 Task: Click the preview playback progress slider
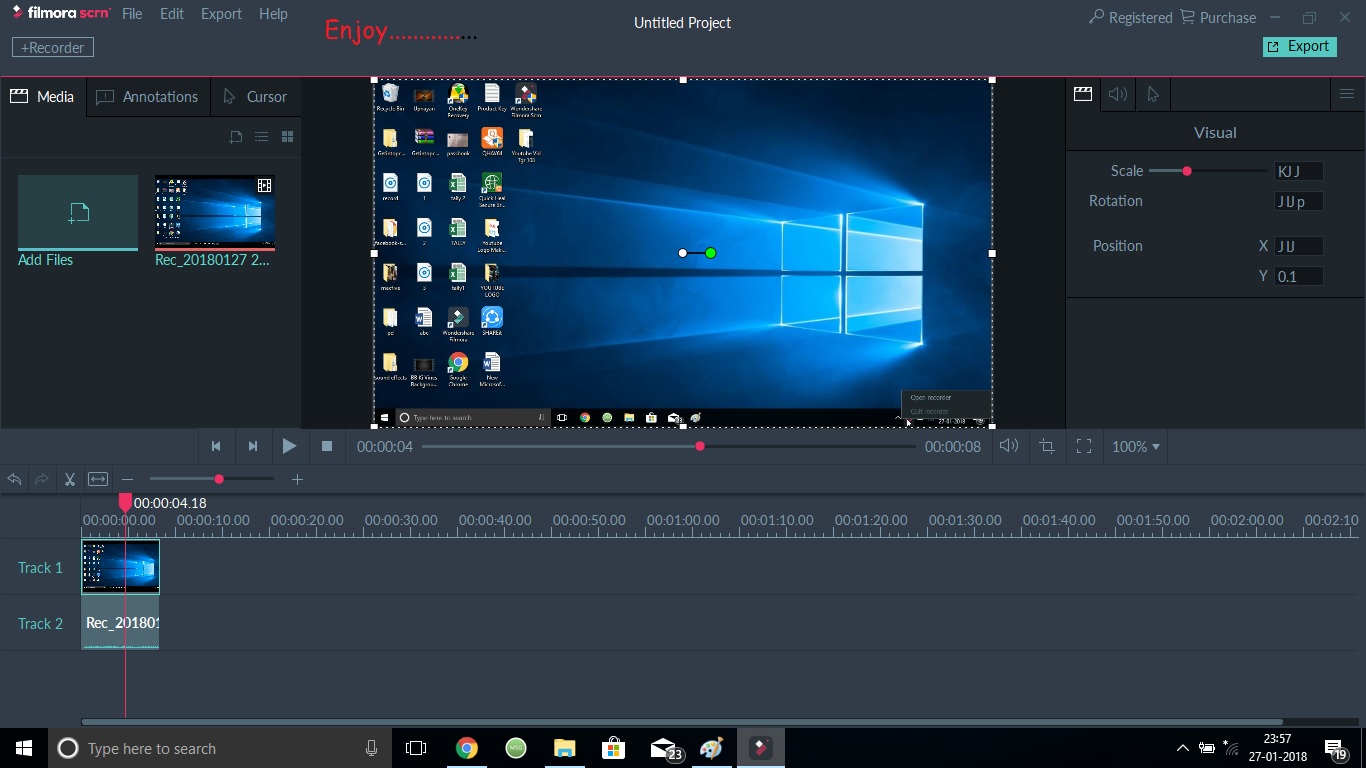tap(668, 446)
